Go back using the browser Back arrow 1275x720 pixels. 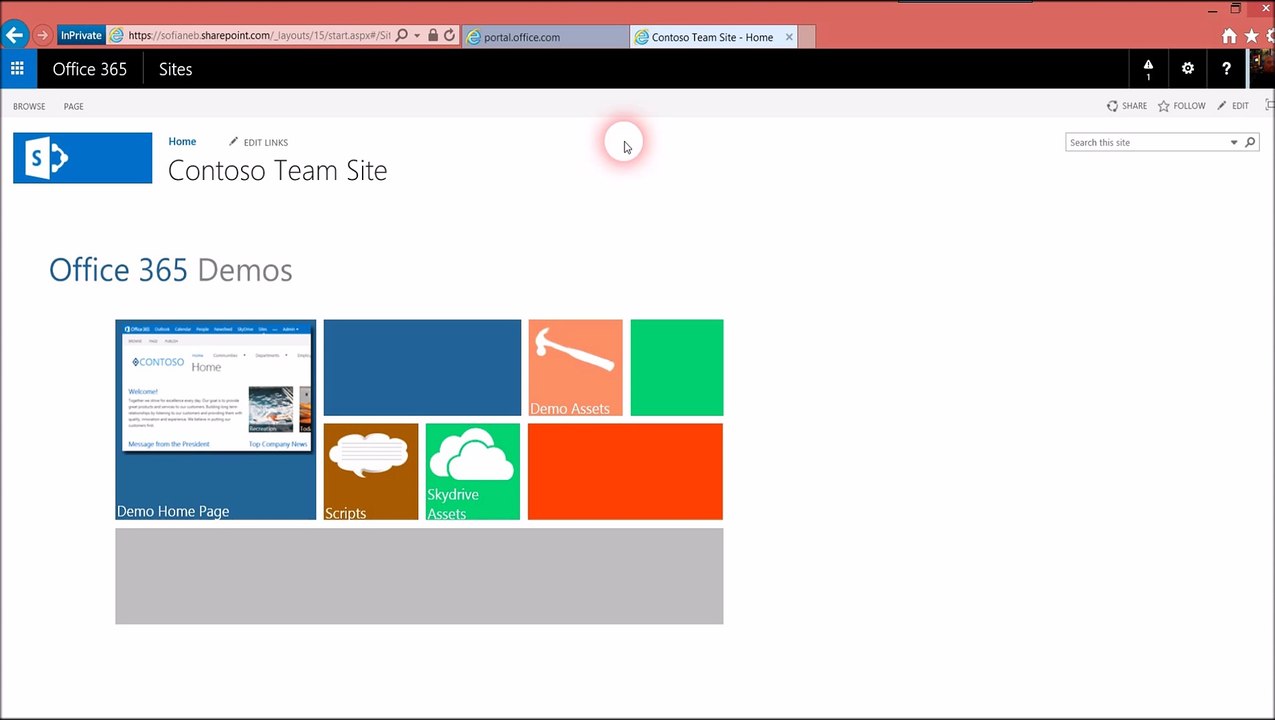(14, 35)
